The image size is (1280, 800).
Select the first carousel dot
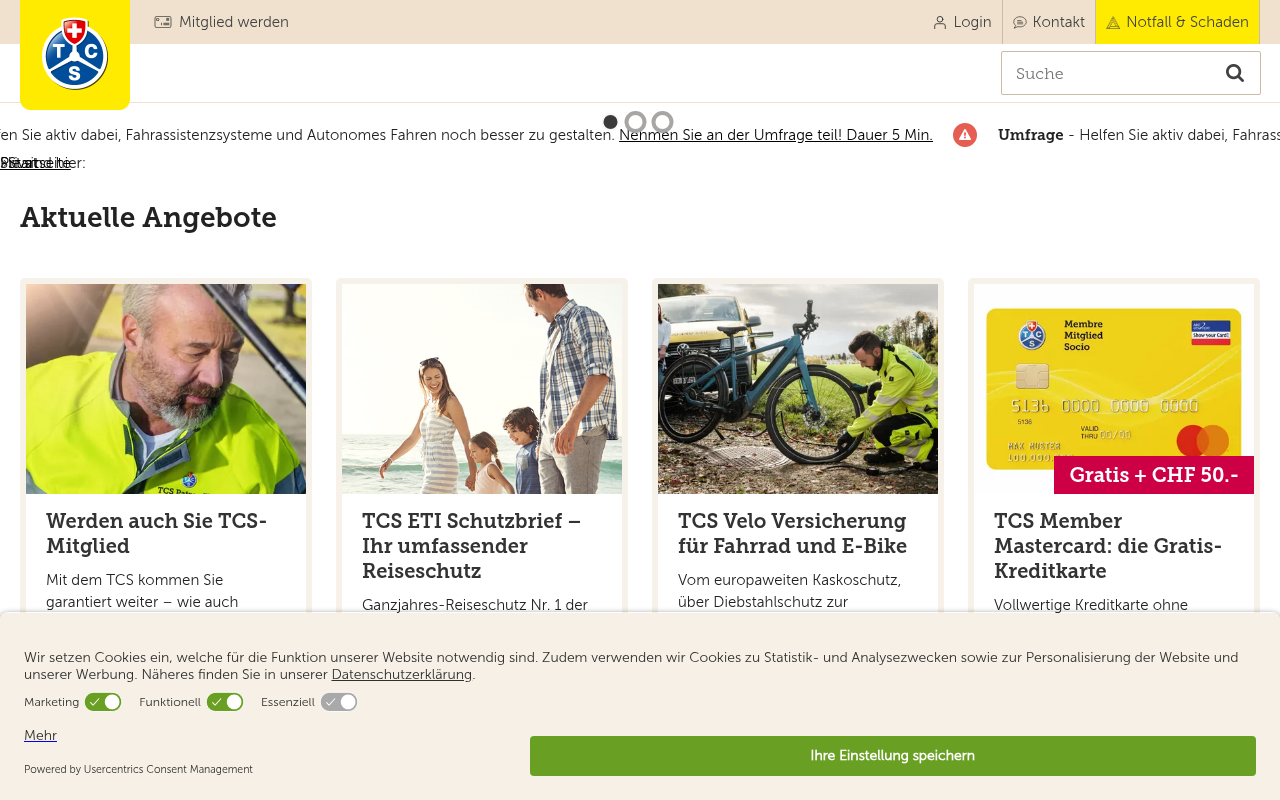(610, 122)
